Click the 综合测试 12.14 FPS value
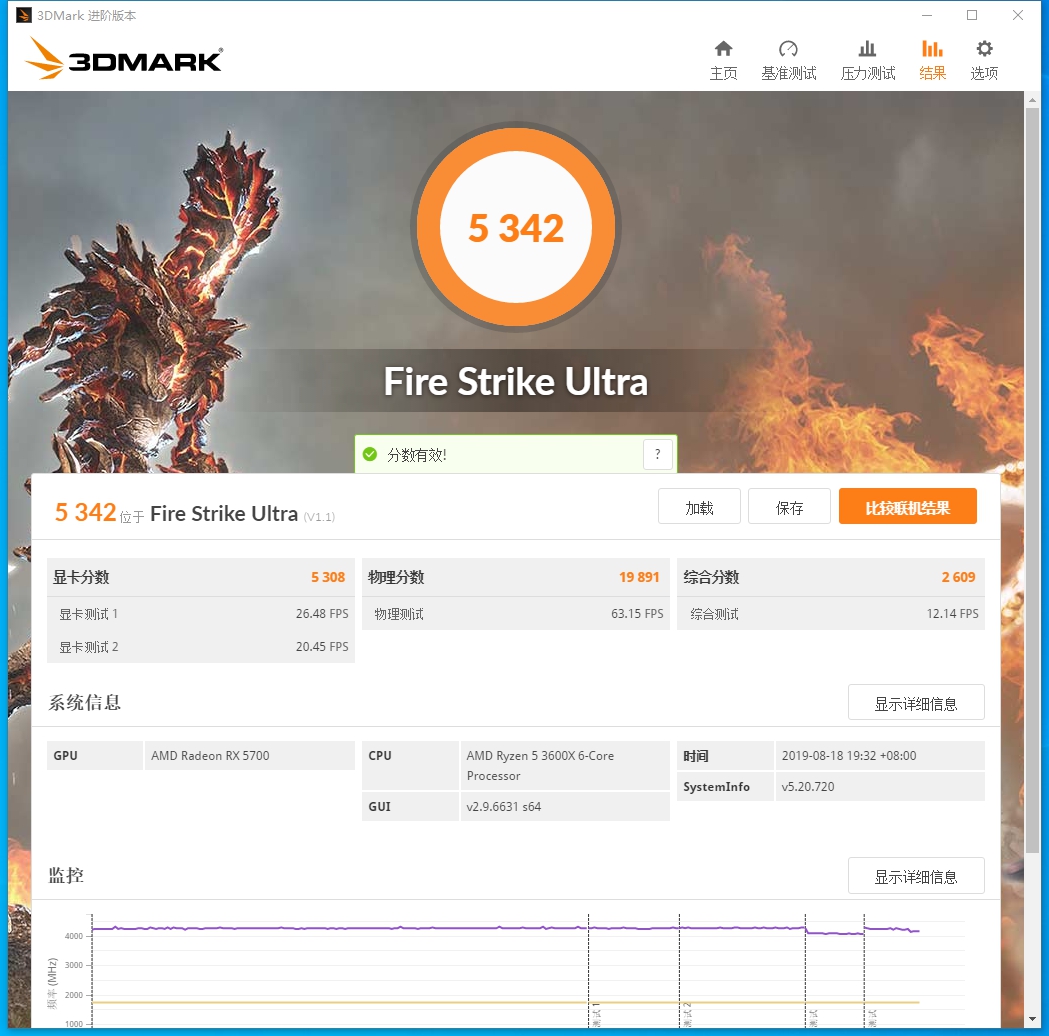 [952, 614]
